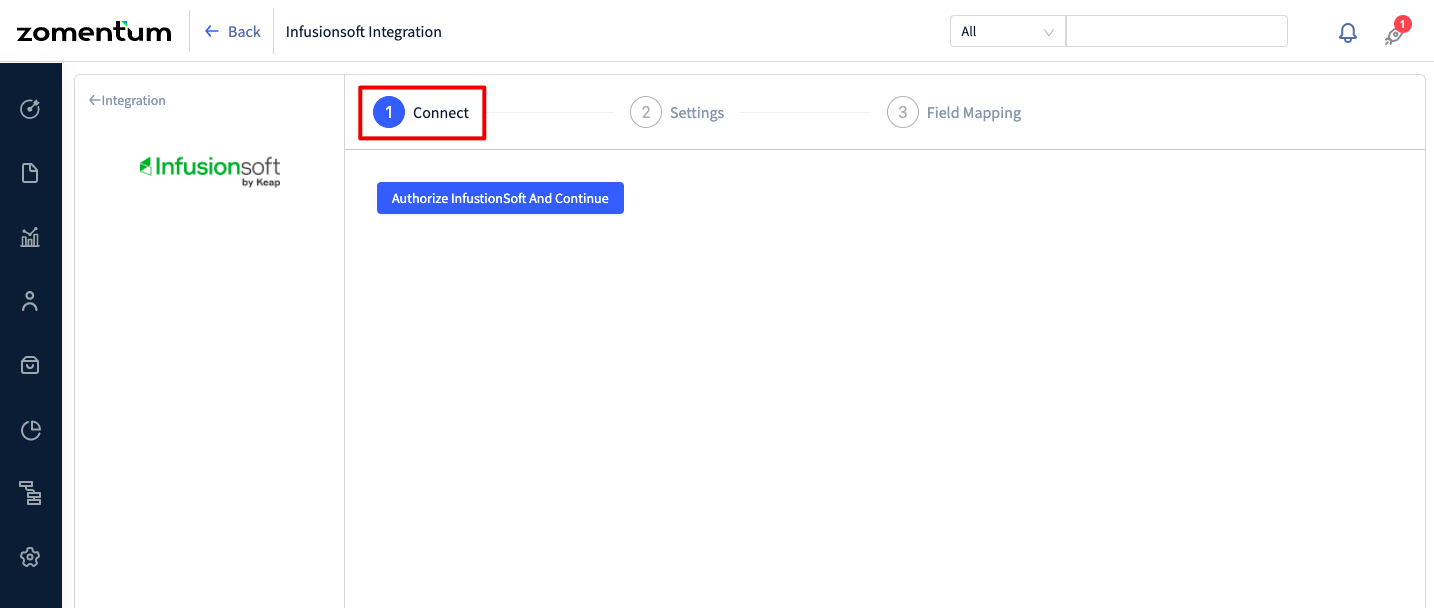
Task: Focus the top search input field
Action: coord(1177,32)
